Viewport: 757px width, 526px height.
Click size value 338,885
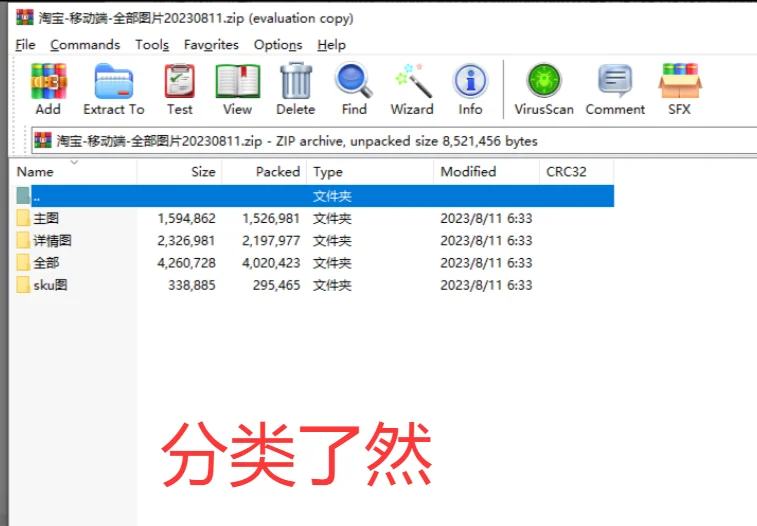[192, 285]
